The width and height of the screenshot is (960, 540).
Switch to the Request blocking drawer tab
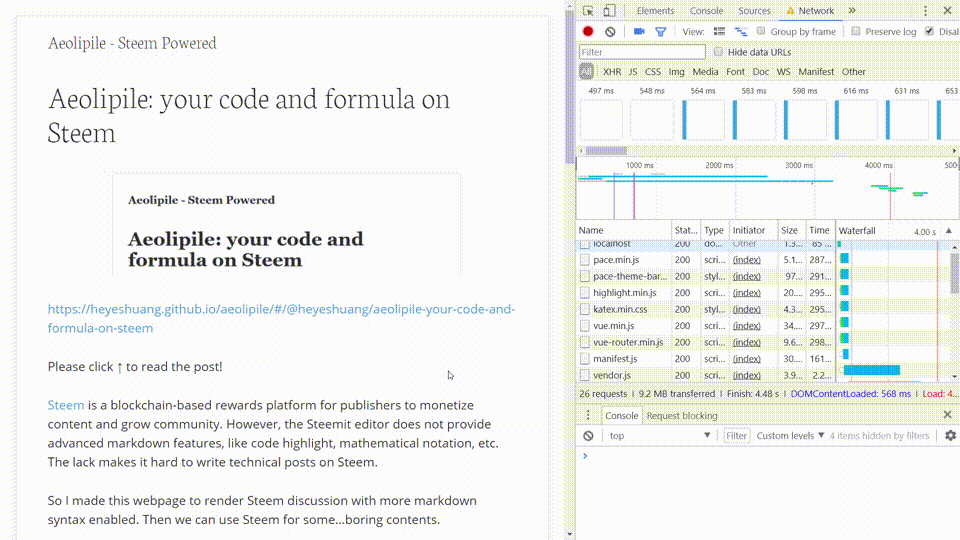click(681, 415)
